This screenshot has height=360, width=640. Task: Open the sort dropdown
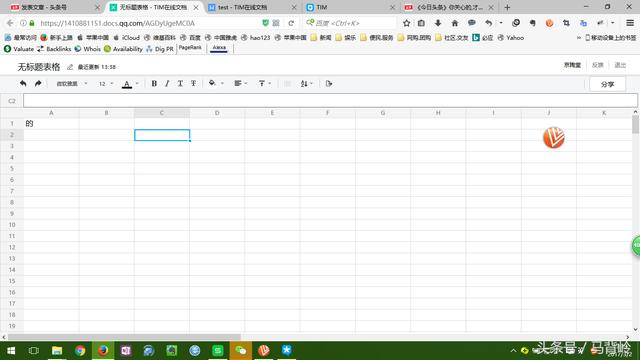pyautogui.click(x=307, y=84)
